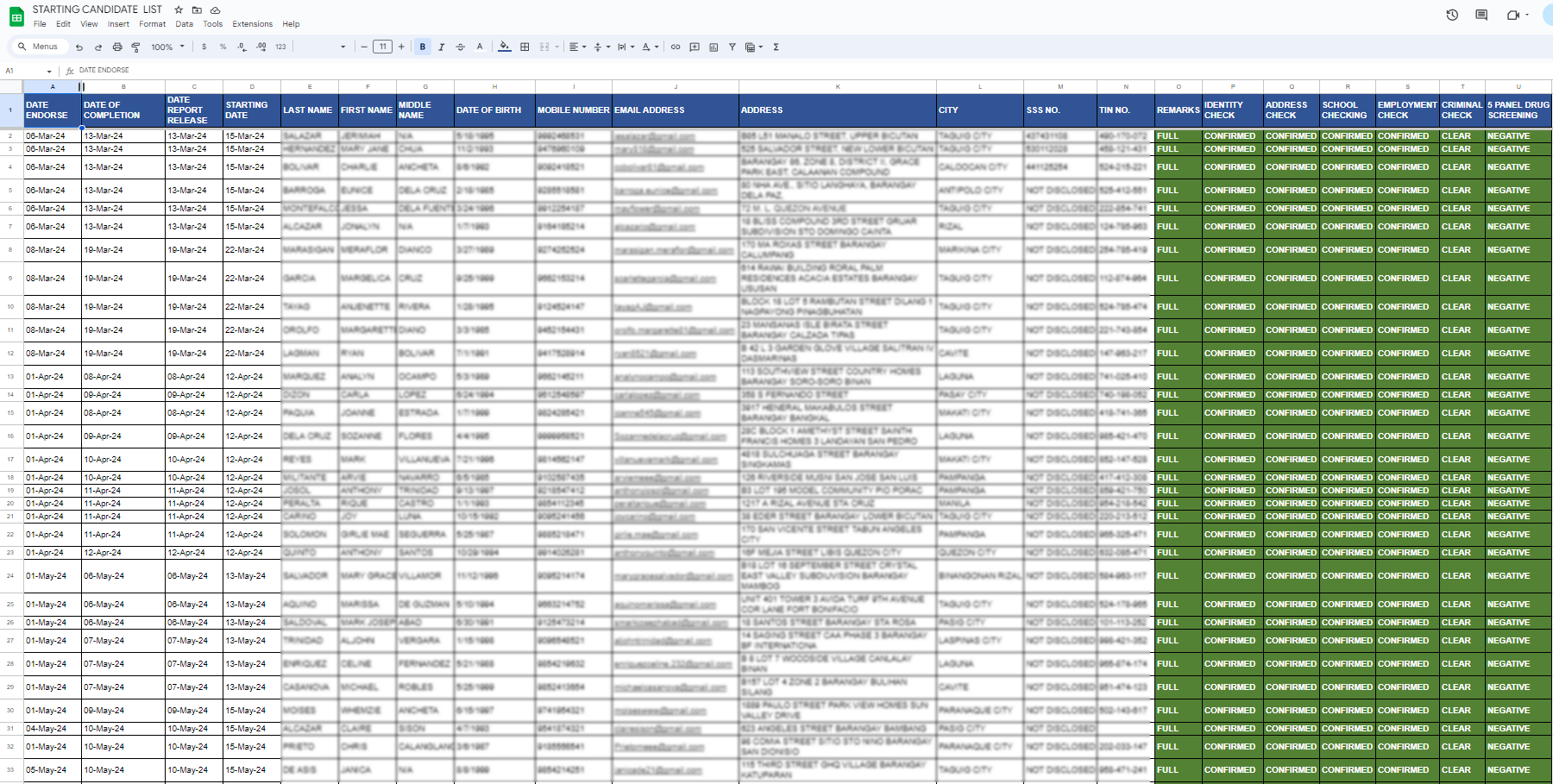The height and width of the screenshot is (784, 1553).
Task: Format as percent
Action: tap(223, 47)
